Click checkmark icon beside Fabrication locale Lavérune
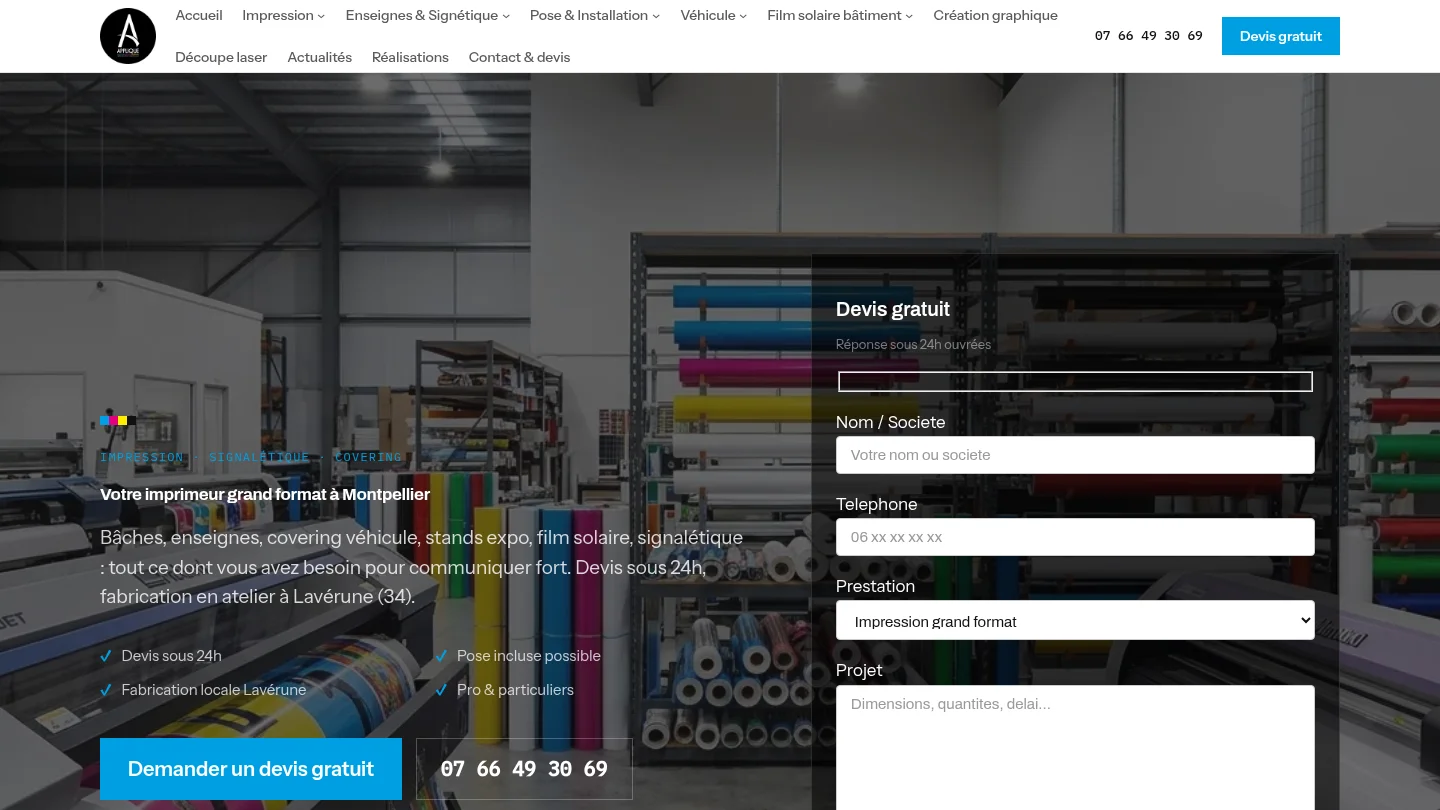The height and width of the screenshot is (810, 1440). pyautogui.click(x=106, y=690)
